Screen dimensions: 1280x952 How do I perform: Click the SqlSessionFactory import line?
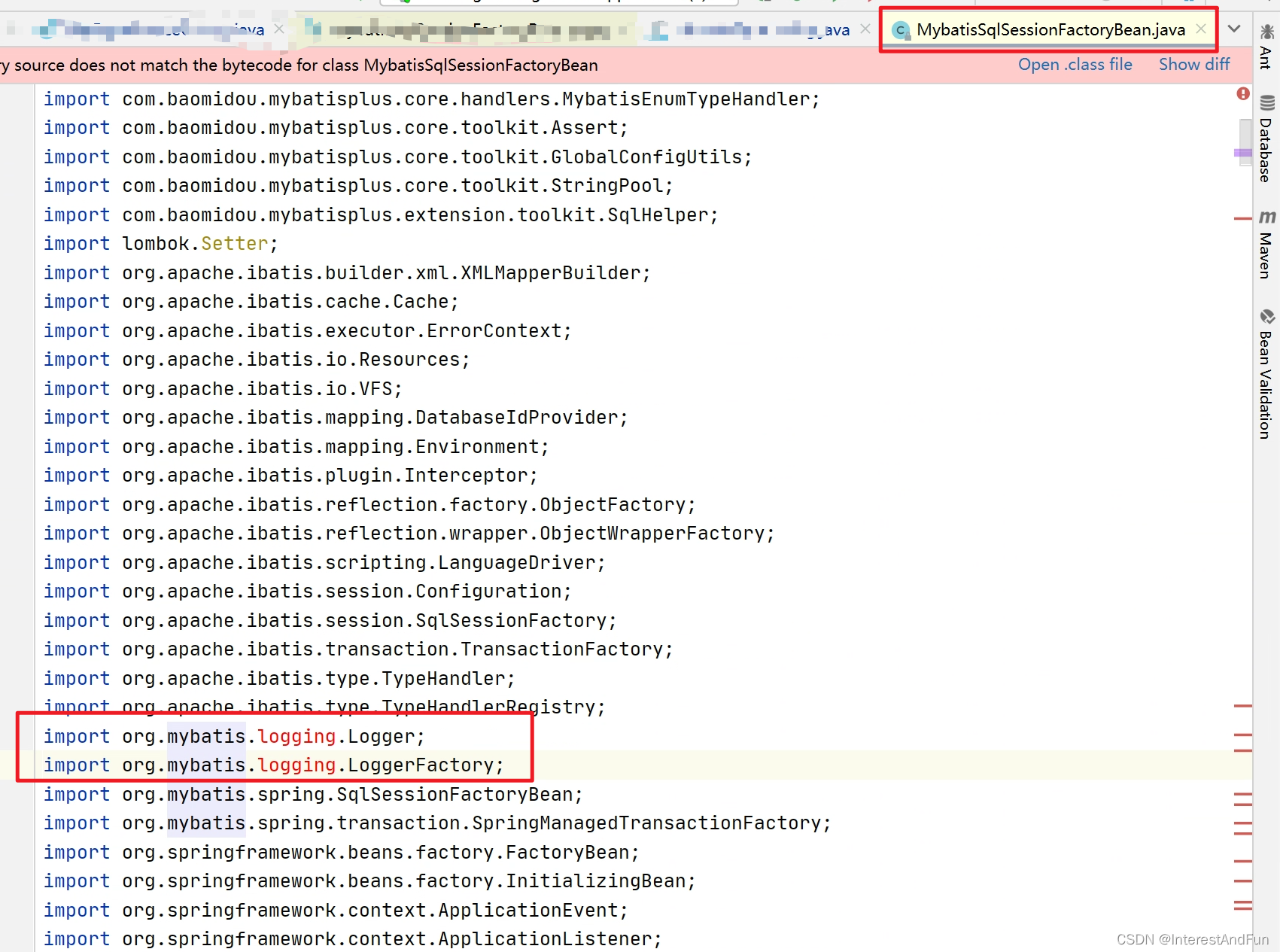[330, 621]
